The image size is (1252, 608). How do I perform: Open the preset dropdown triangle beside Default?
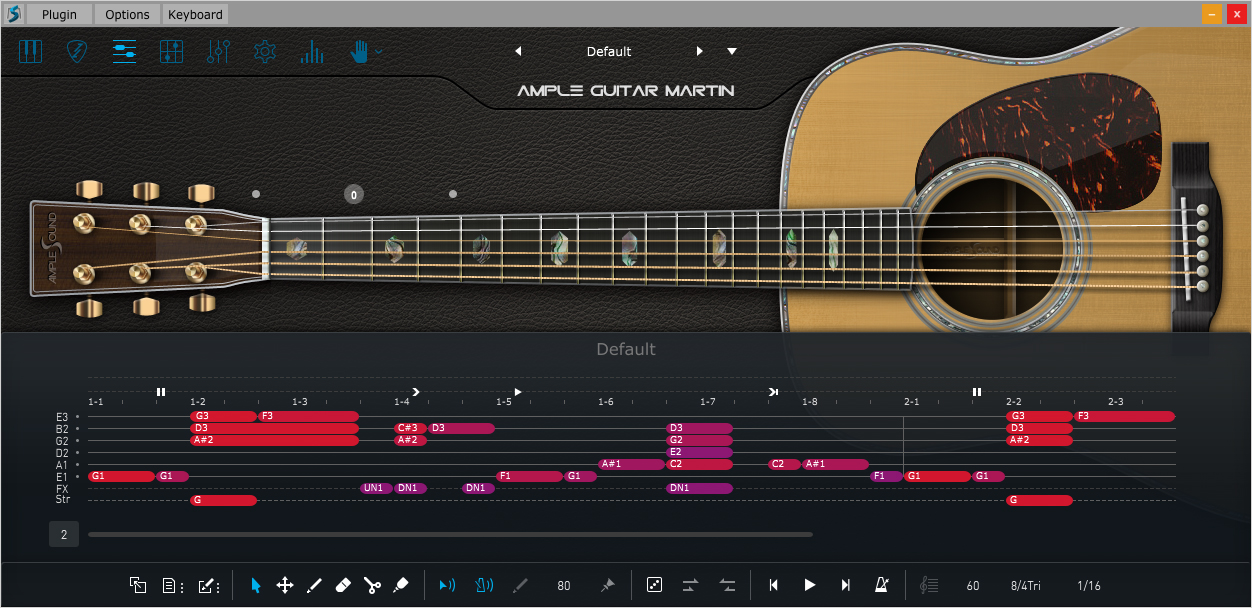point(732,51)
